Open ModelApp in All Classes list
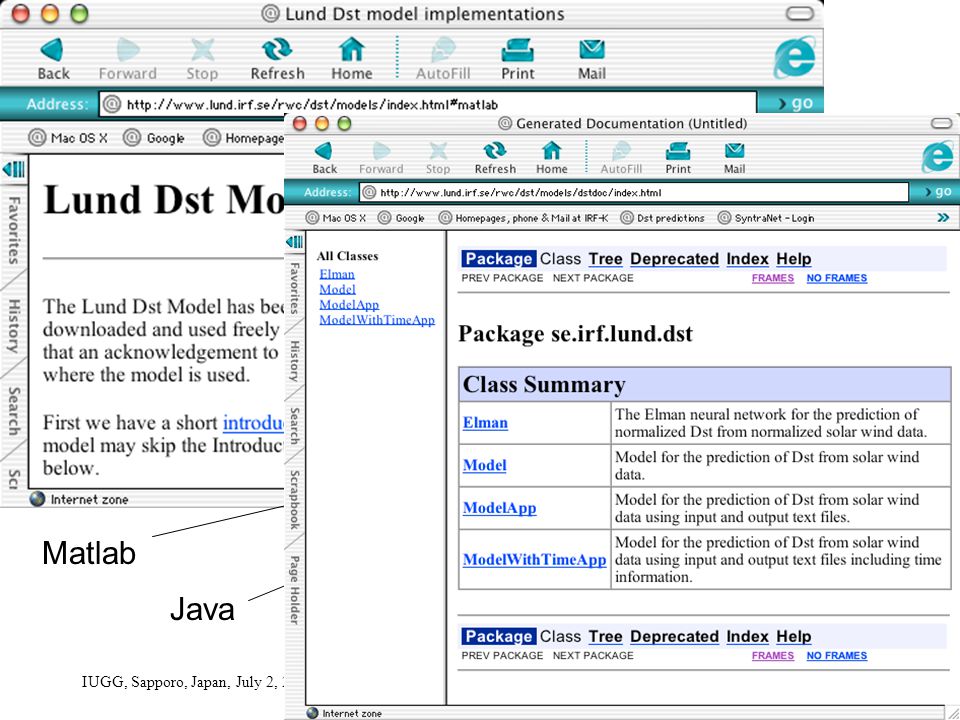960x720 pixels. [x=349, y=304]
